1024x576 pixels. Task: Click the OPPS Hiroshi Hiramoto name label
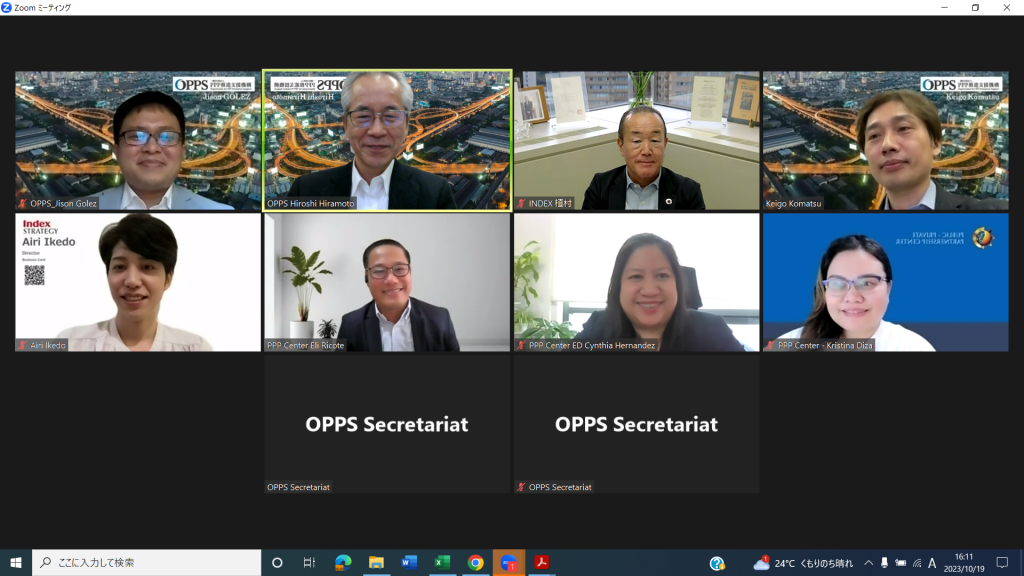(311, 204)
